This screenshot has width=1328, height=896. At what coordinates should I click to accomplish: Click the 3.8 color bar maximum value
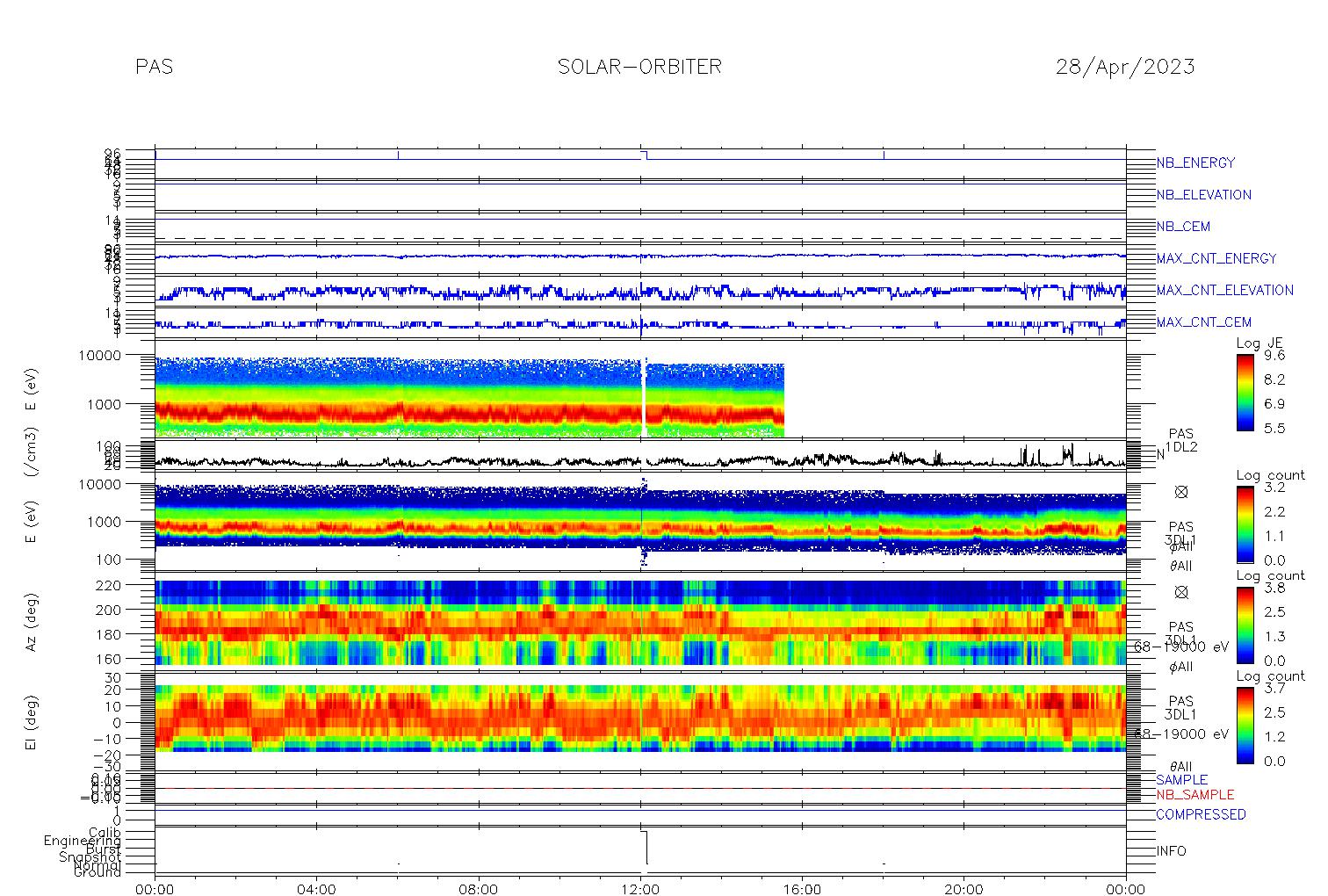pos(1274,588)
